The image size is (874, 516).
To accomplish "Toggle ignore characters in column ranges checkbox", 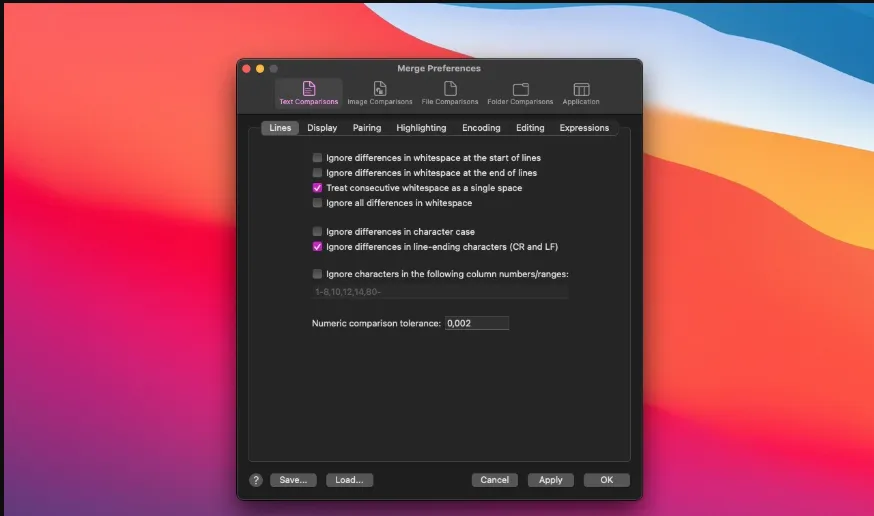I will [x=317, y=274].
